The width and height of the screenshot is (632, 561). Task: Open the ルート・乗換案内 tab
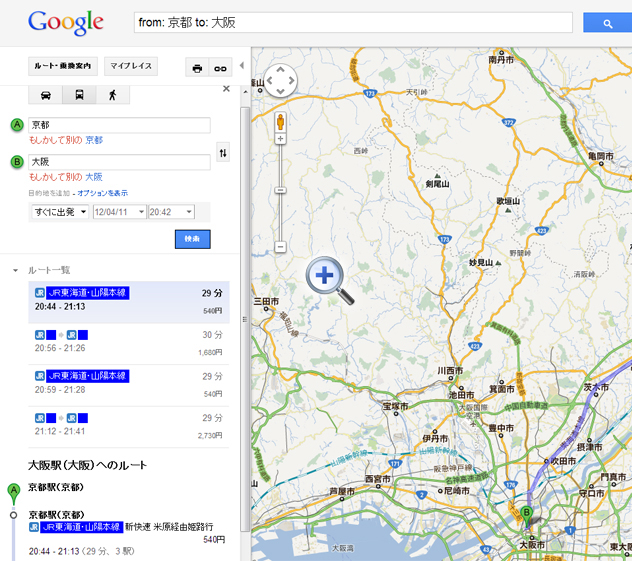(x=63, y=66)
